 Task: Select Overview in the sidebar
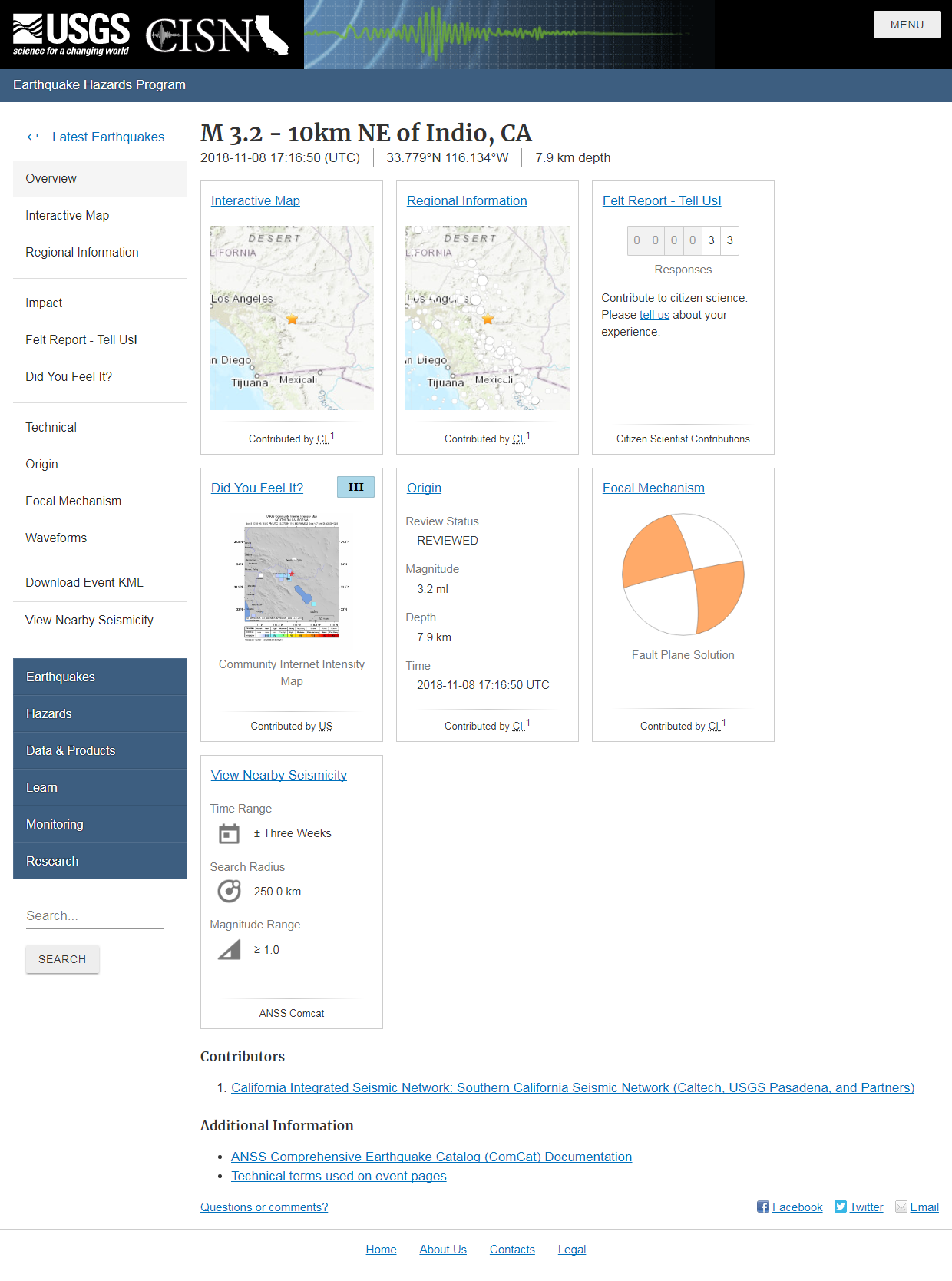pyautogui.click(x=100, y=178)
